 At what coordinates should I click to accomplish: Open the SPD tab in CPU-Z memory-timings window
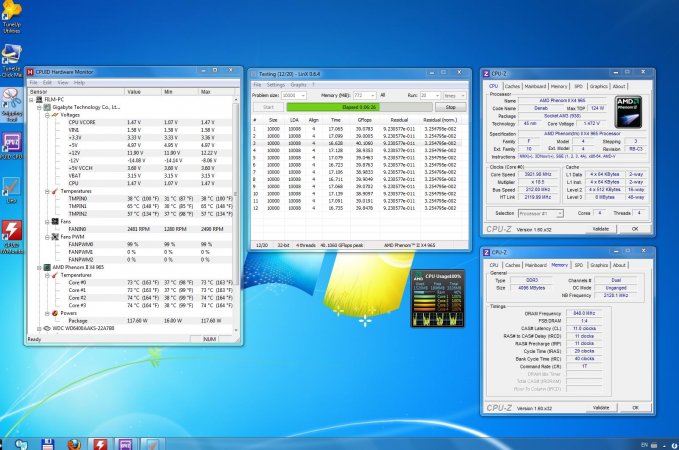(x=579, y=265)
